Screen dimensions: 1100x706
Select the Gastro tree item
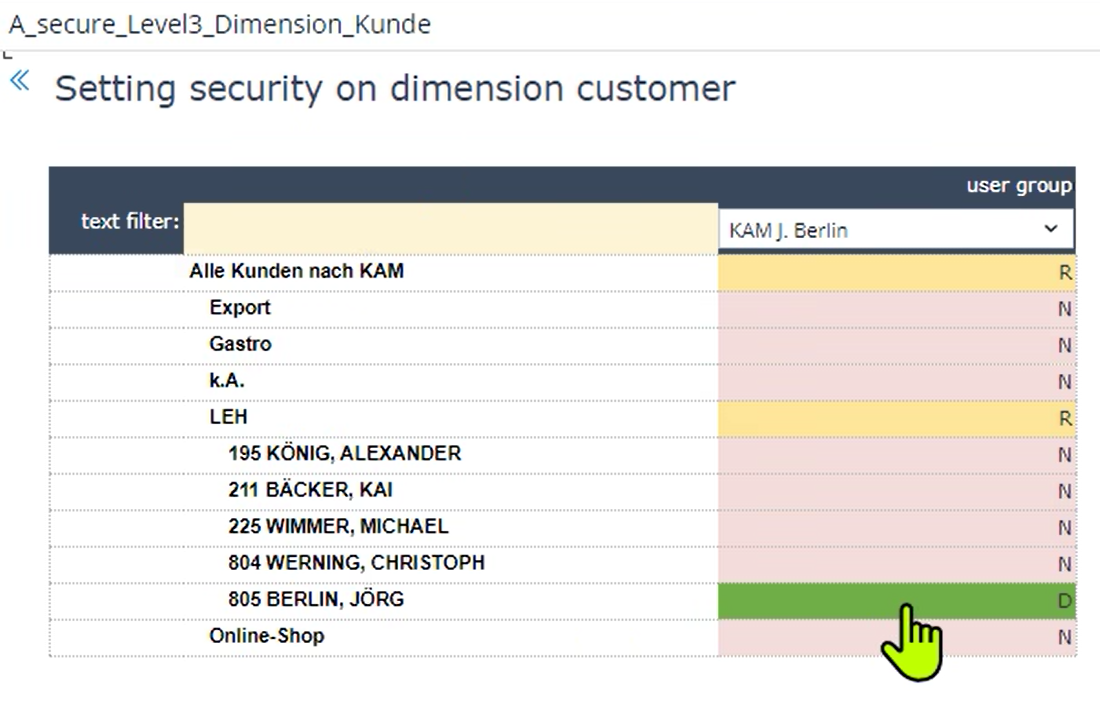pos(240,344)
